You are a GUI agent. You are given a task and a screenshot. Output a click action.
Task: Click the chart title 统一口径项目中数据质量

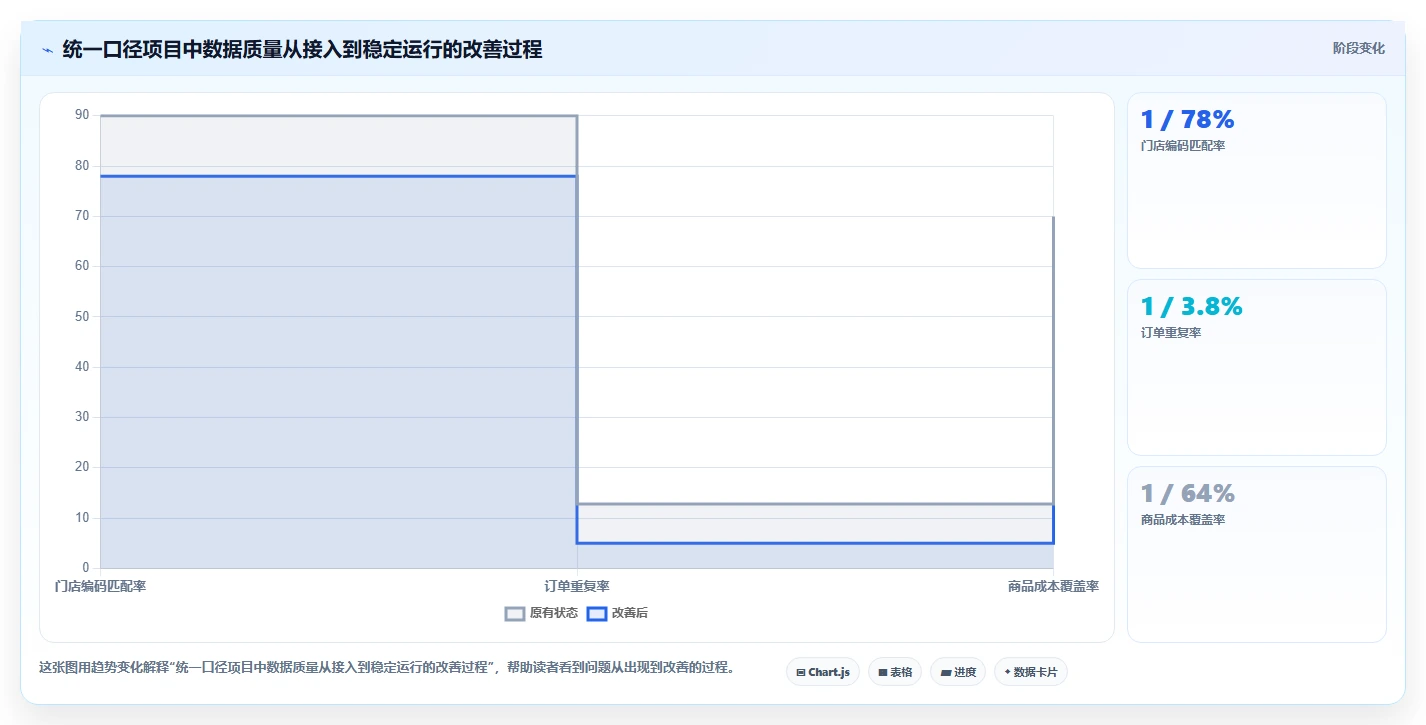pos(302,49)
